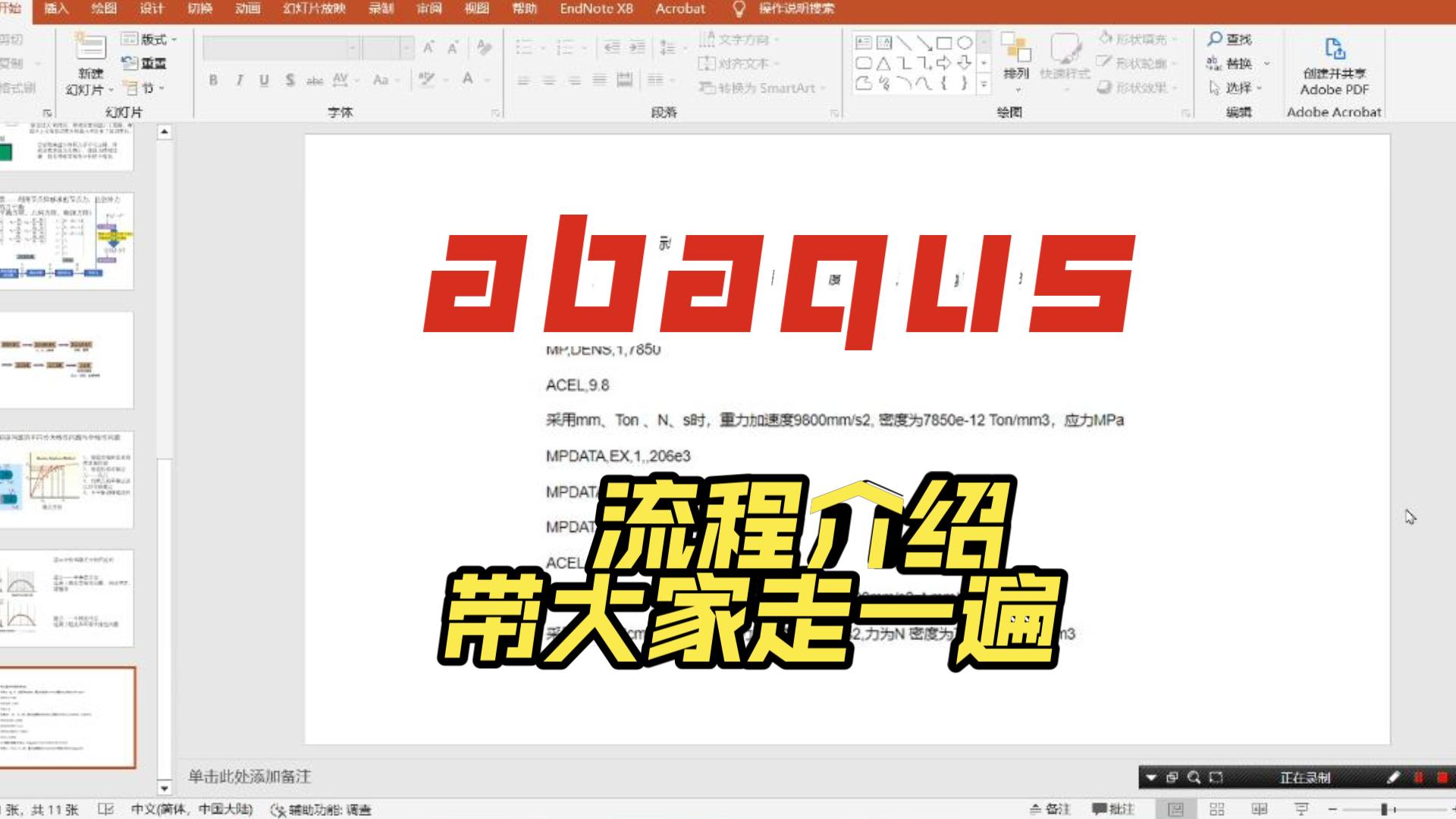Open the Acrobat ribbon tab
Image resolution: width=1456 pixels, height=819 pixels.
coord(680,9)
